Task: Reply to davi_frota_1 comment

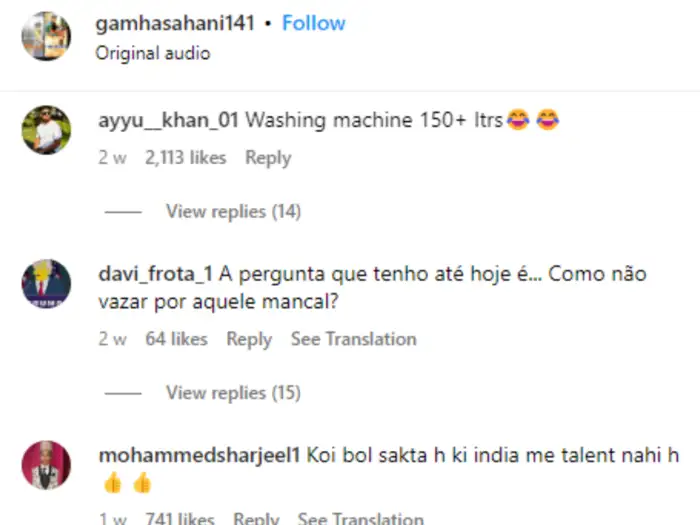Action: coord(249,339)
